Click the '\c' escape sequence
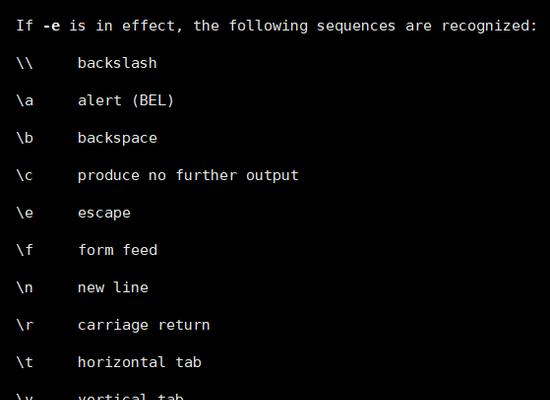 coord(25,175)
